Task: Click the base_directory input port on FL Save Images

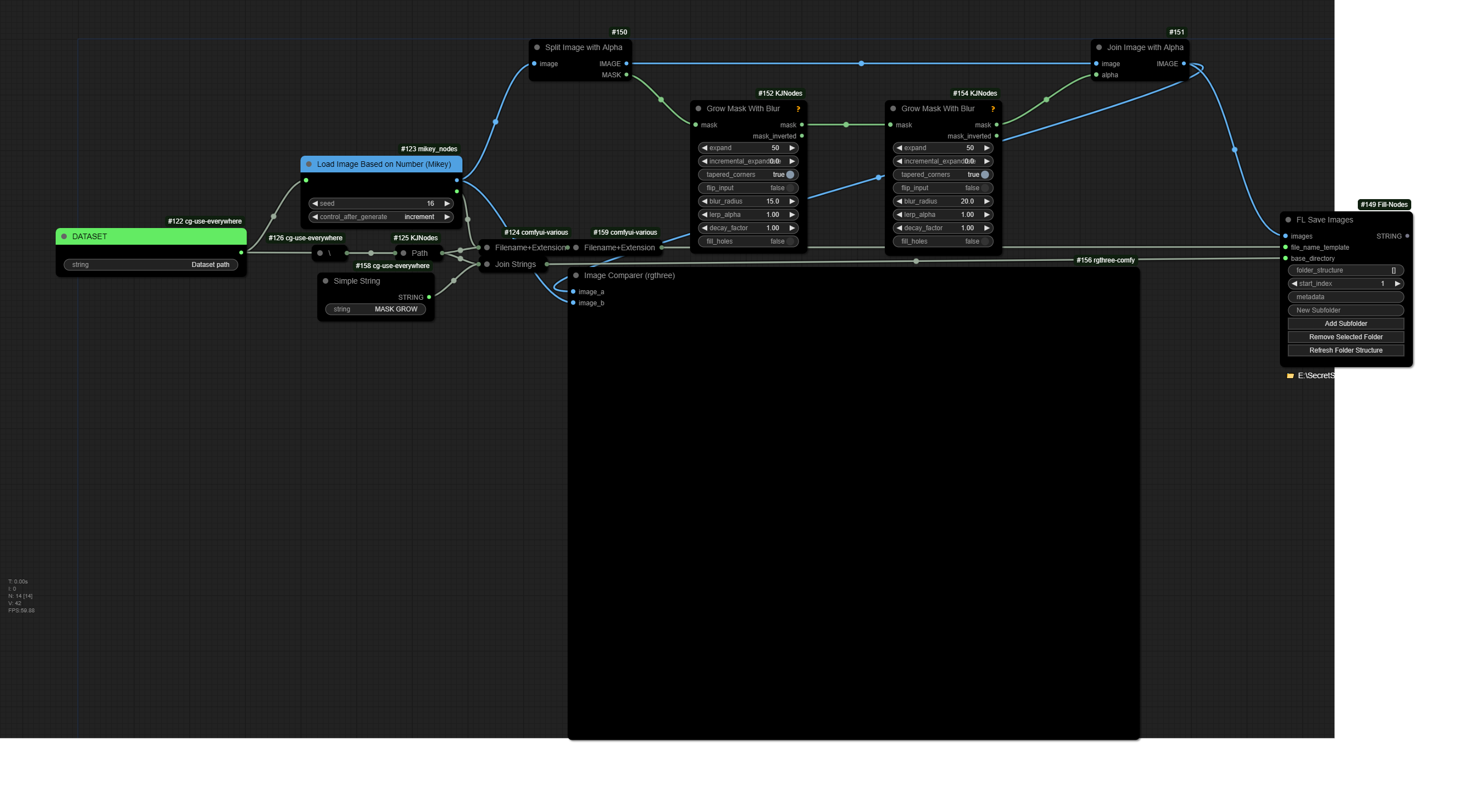Action: tap(1285, 259)
